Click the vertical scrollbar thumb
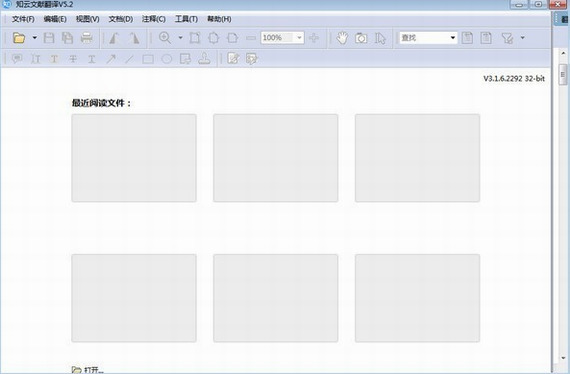Viewport: 570px width, 374px height. tap(563, 75)
